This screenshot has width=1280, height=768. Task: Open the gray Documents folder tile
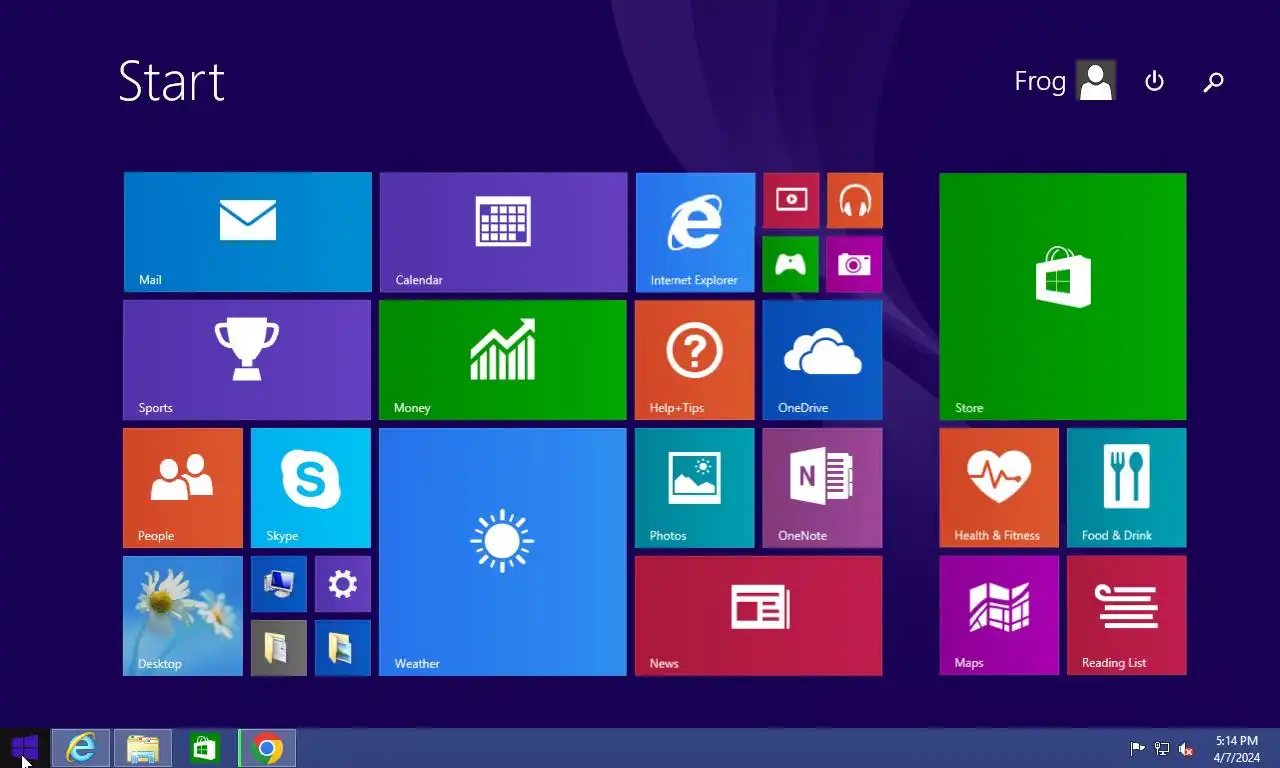point(279,648)
